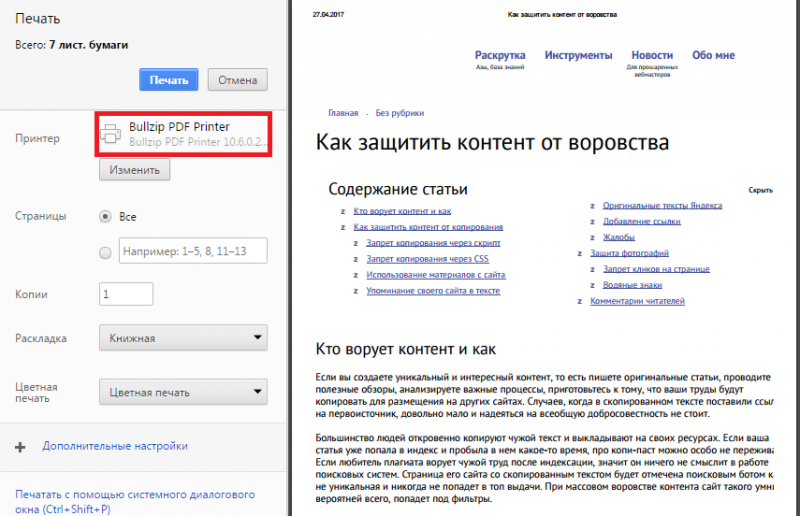The height and width of the screenshot is (516, 800).
Task: Click the page range input field
Action: click(x=193, y=251)
